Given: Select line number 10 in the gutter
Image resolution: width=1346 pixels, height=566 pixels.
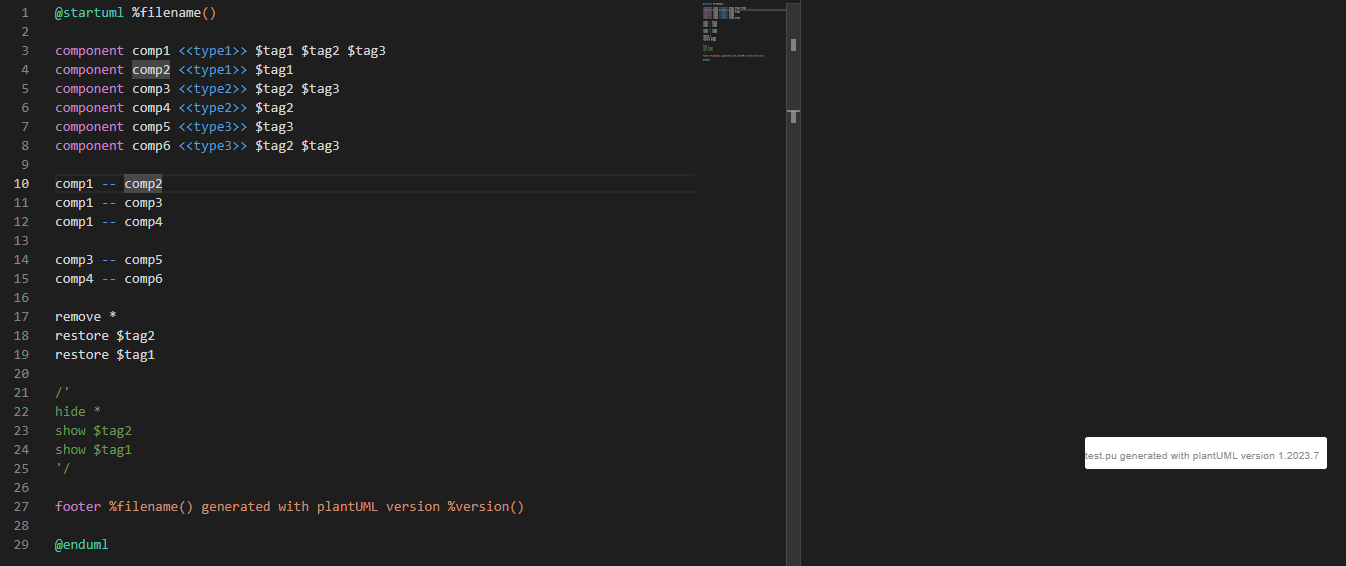Looking at the screenshot, I should 22,184.
